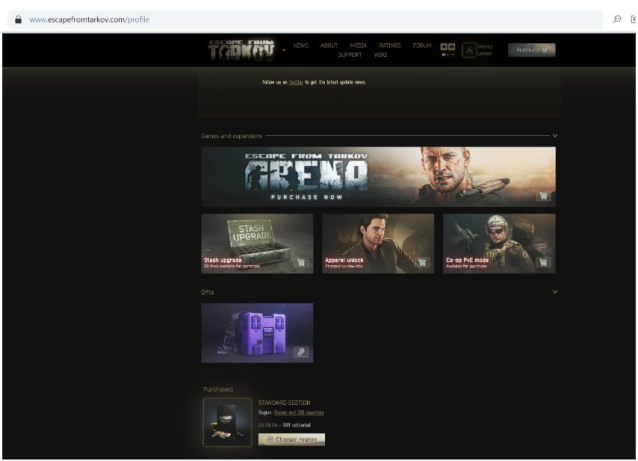The height and width of the screenshot is (461, 638).
Task: Click the Standard Edition box thumbnail
Action: click(227, 421)
